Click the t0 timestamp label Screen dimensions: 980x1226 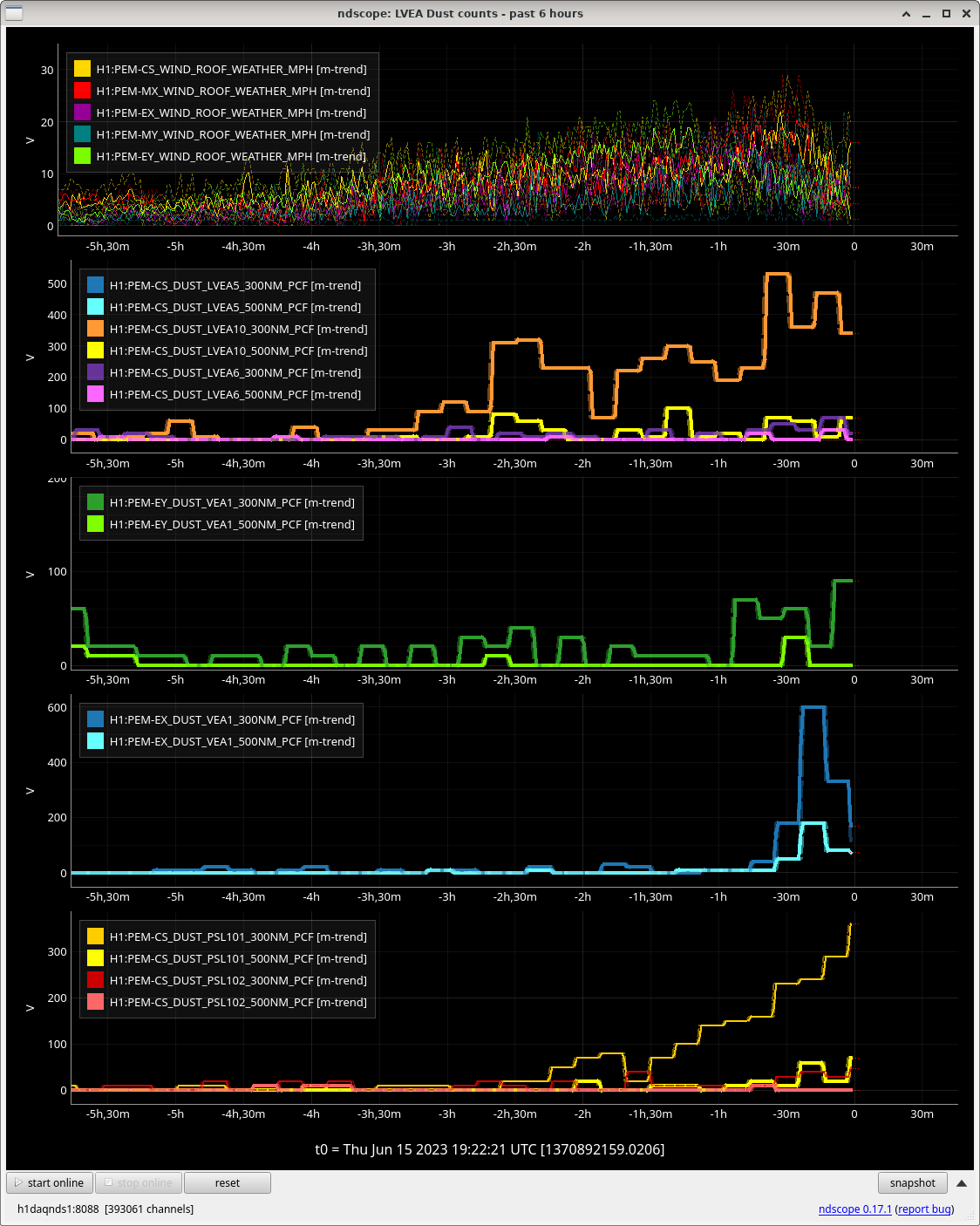[x=489, y=1149]
